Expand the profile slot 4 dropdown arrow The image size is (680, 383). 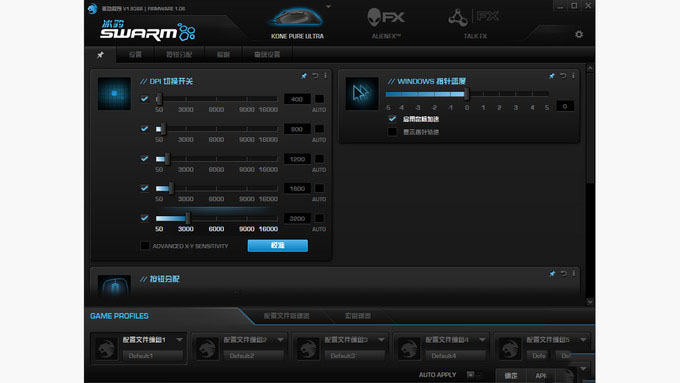pos(482,340)
